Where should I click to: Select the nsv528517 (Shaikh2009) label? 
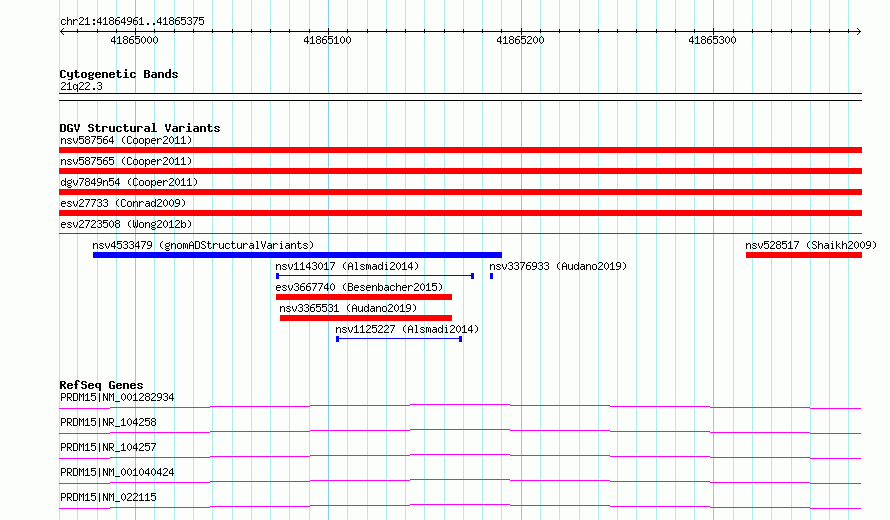811,245
